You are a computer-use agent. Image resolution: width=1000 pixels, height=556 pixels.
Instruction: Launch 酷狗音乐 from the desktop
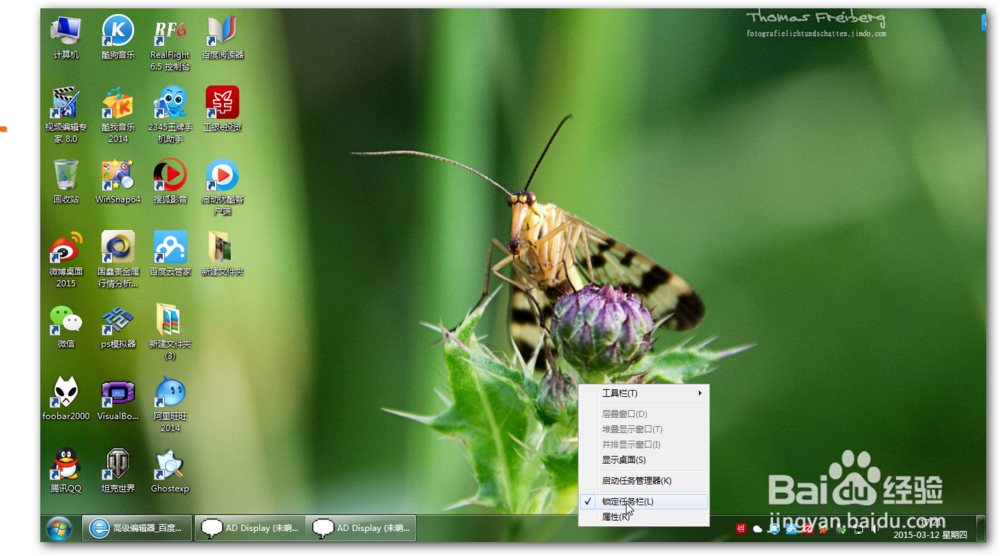pos(118,38)
